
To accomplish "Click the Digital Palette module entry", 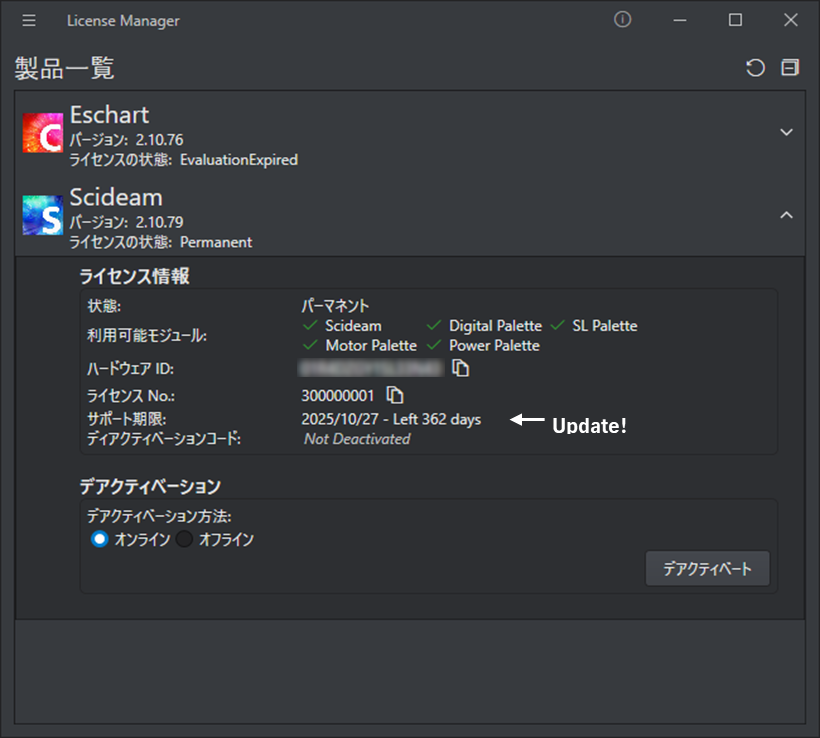I will 484,326.
